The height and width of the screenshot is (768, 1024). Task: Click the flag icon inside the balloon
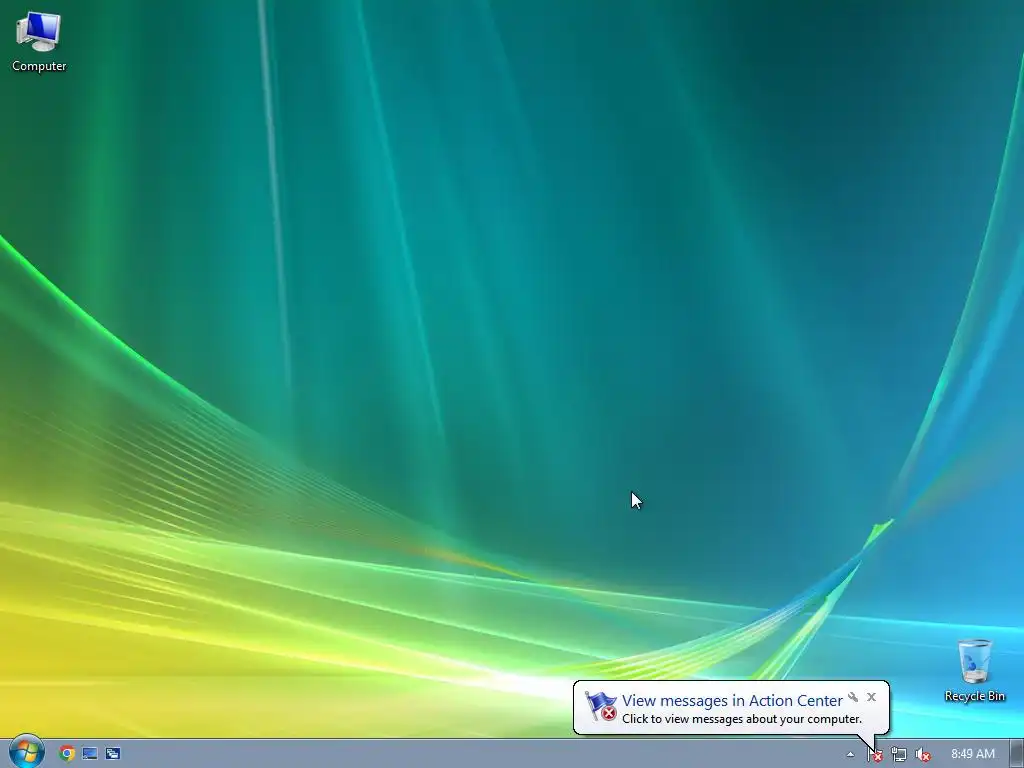(x=600, y=706)
